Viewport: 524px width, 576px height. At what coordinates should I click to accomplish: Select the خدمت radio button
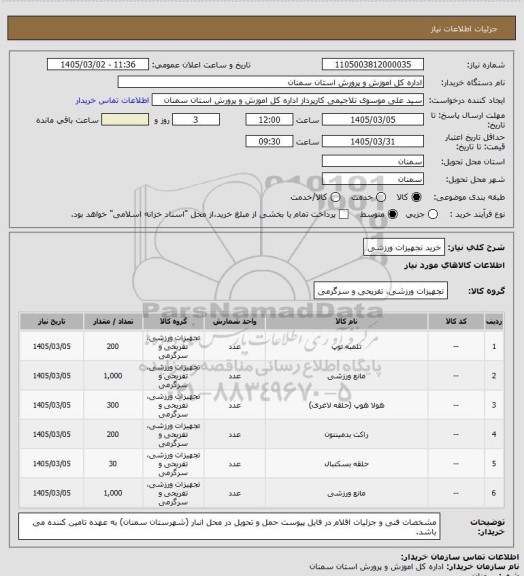381,197
